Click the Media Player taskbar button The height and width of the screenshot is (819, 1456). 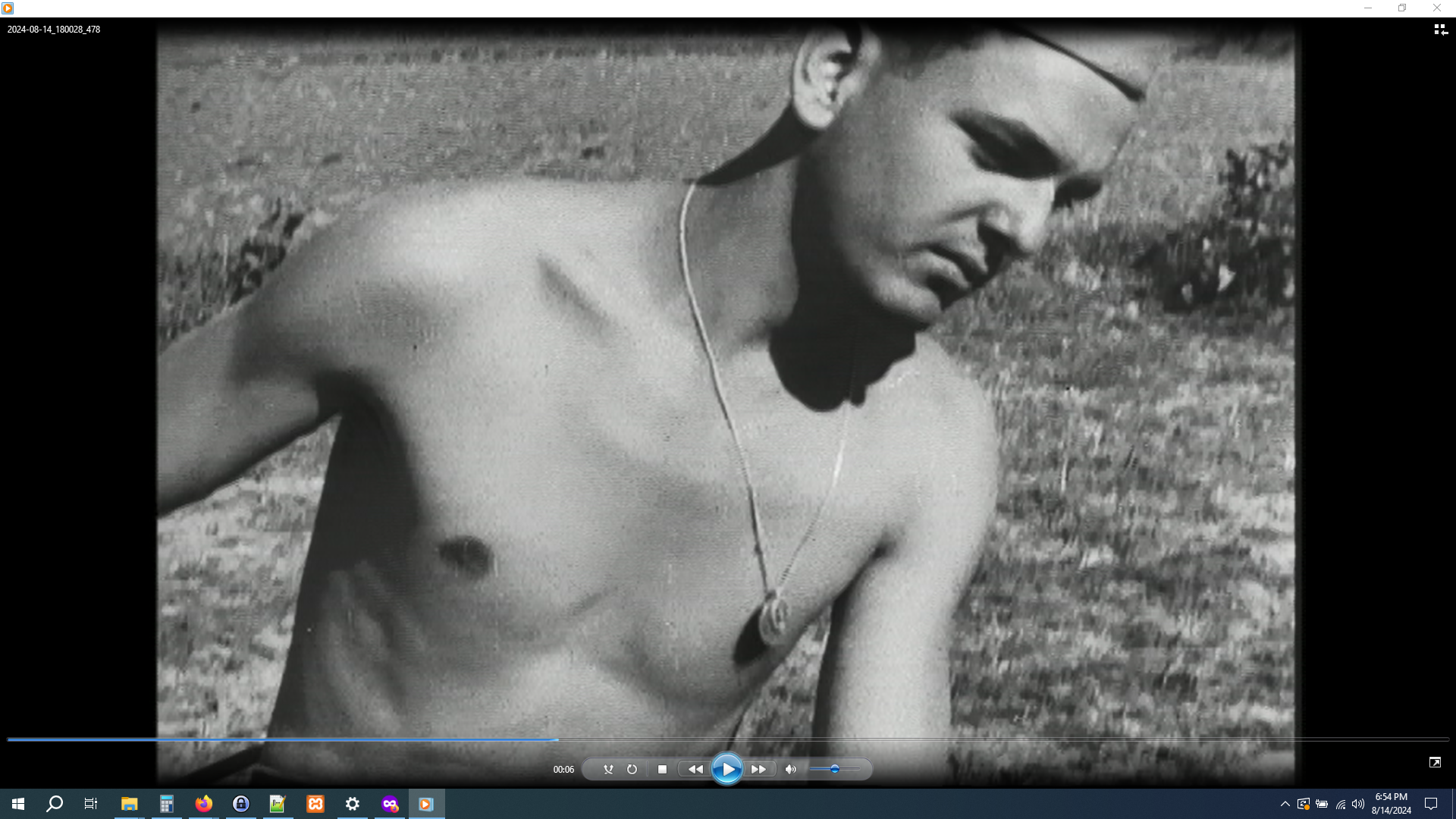coord(426,804)
